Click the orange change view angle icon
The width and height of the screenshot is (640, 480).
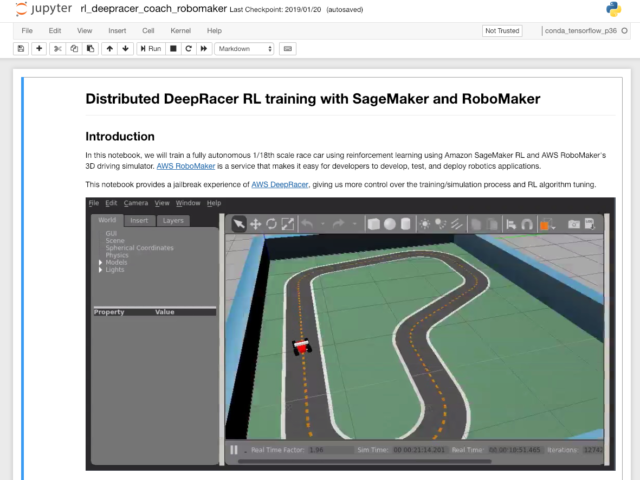(x=545, y=224)
